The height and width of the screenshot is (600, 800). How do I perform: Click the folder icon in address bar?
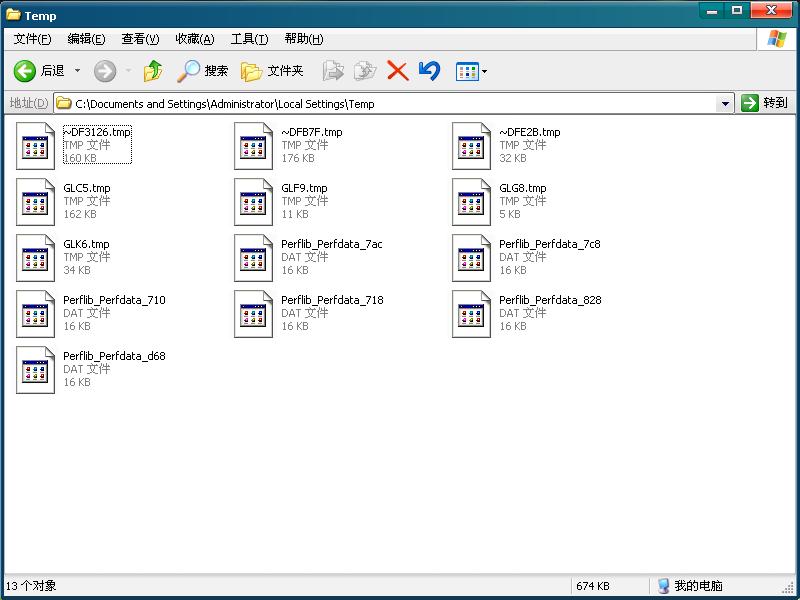click(63, 104)
